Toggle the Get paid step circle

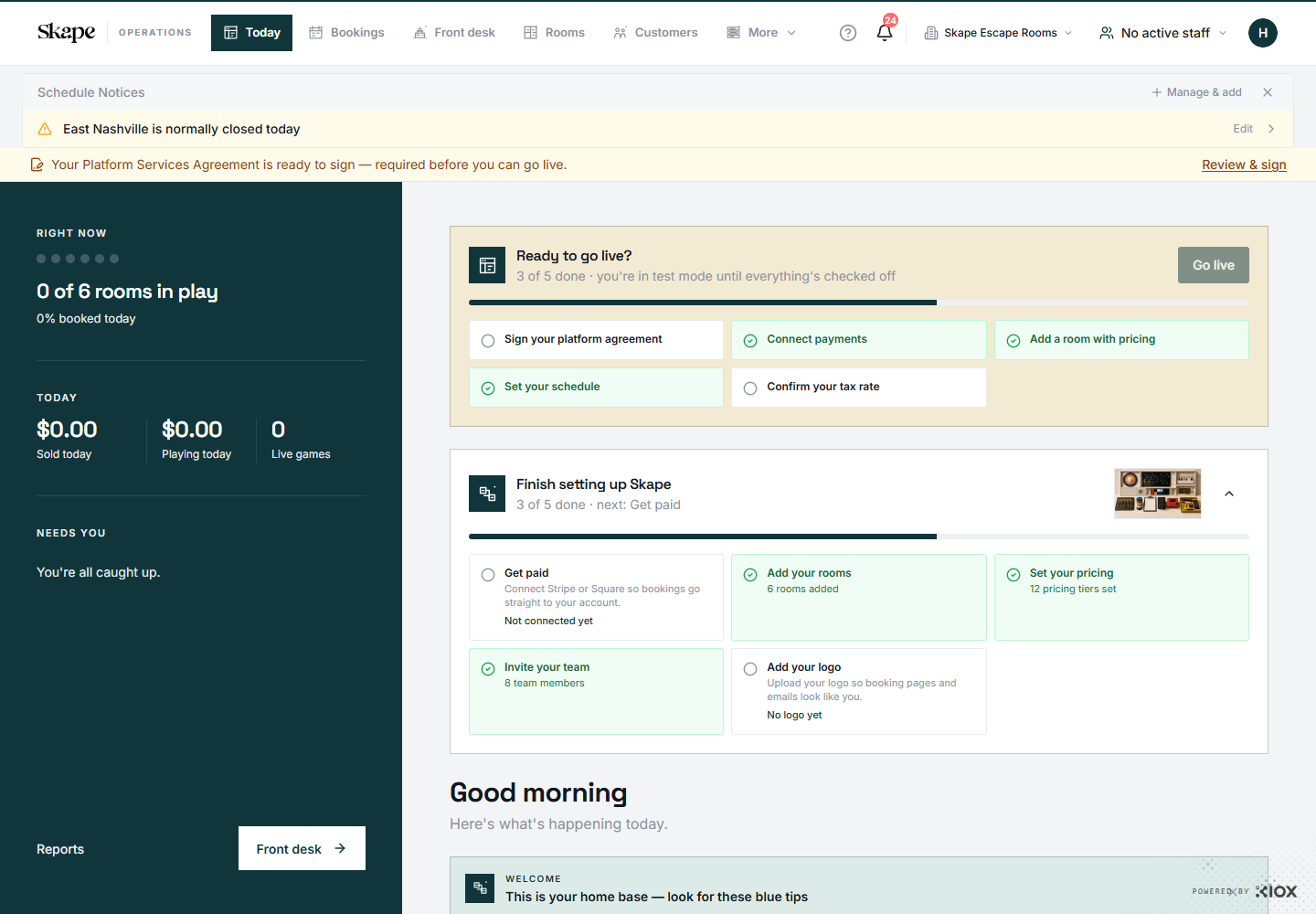tap(488, 575)
